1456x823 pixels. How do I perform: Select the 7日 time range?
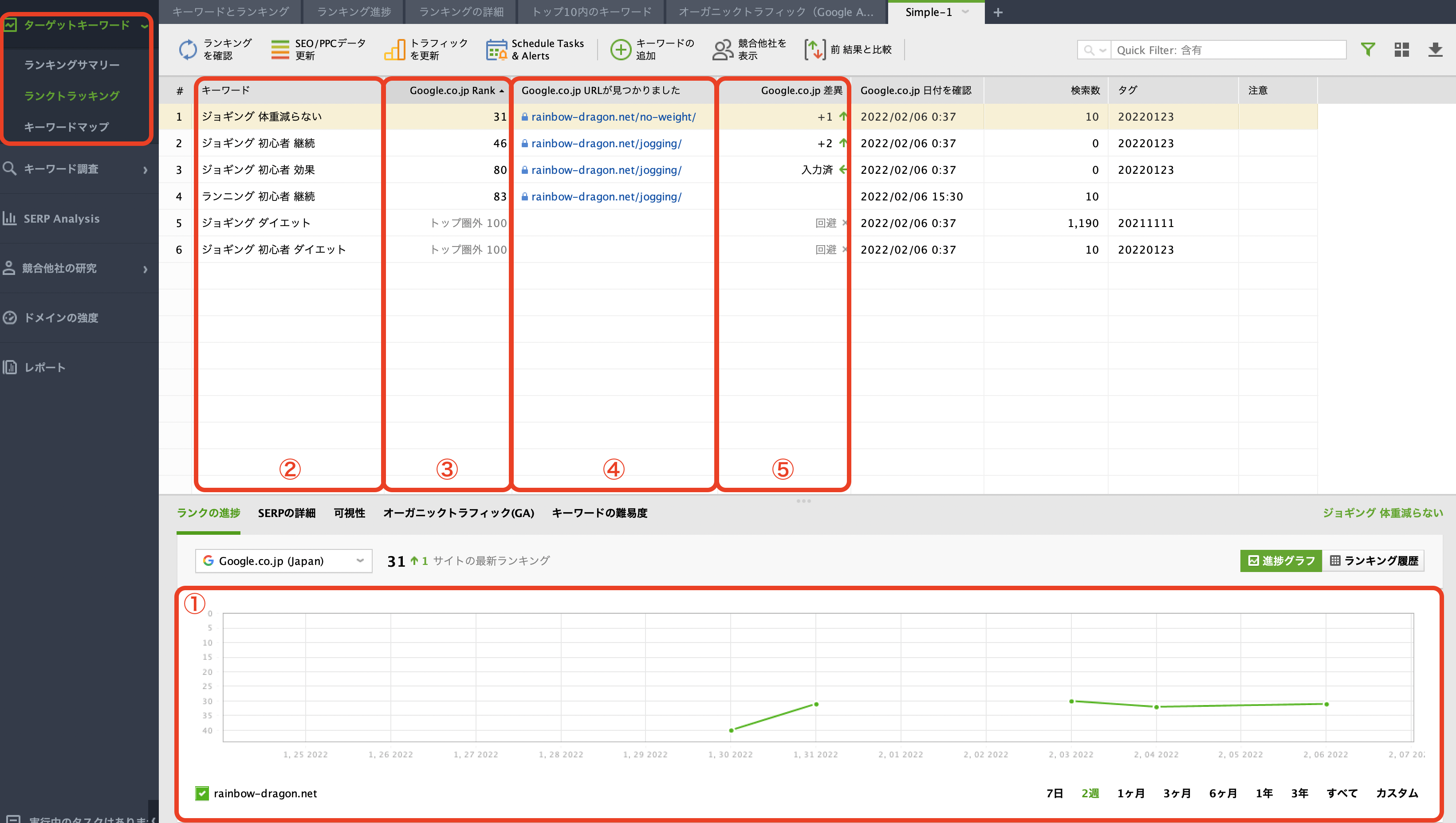(x=1055, y=793)
